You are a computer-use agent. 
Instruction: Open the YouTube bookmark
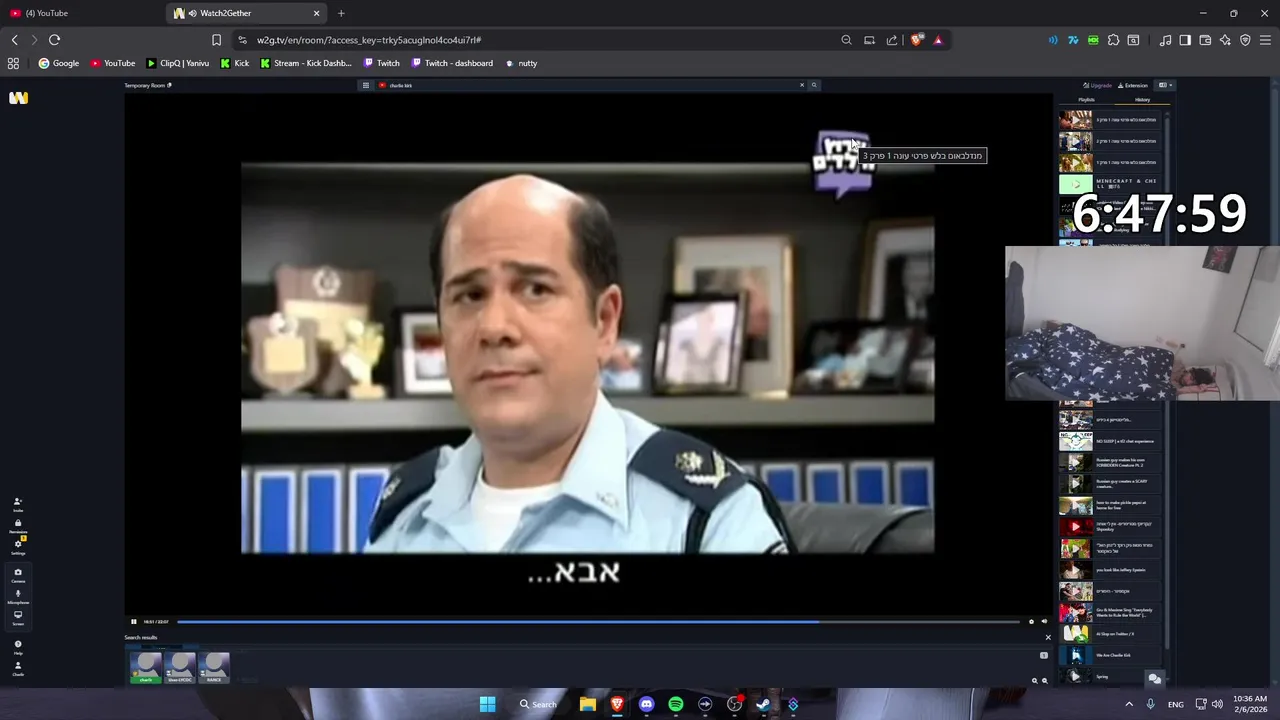pos(112,63)
